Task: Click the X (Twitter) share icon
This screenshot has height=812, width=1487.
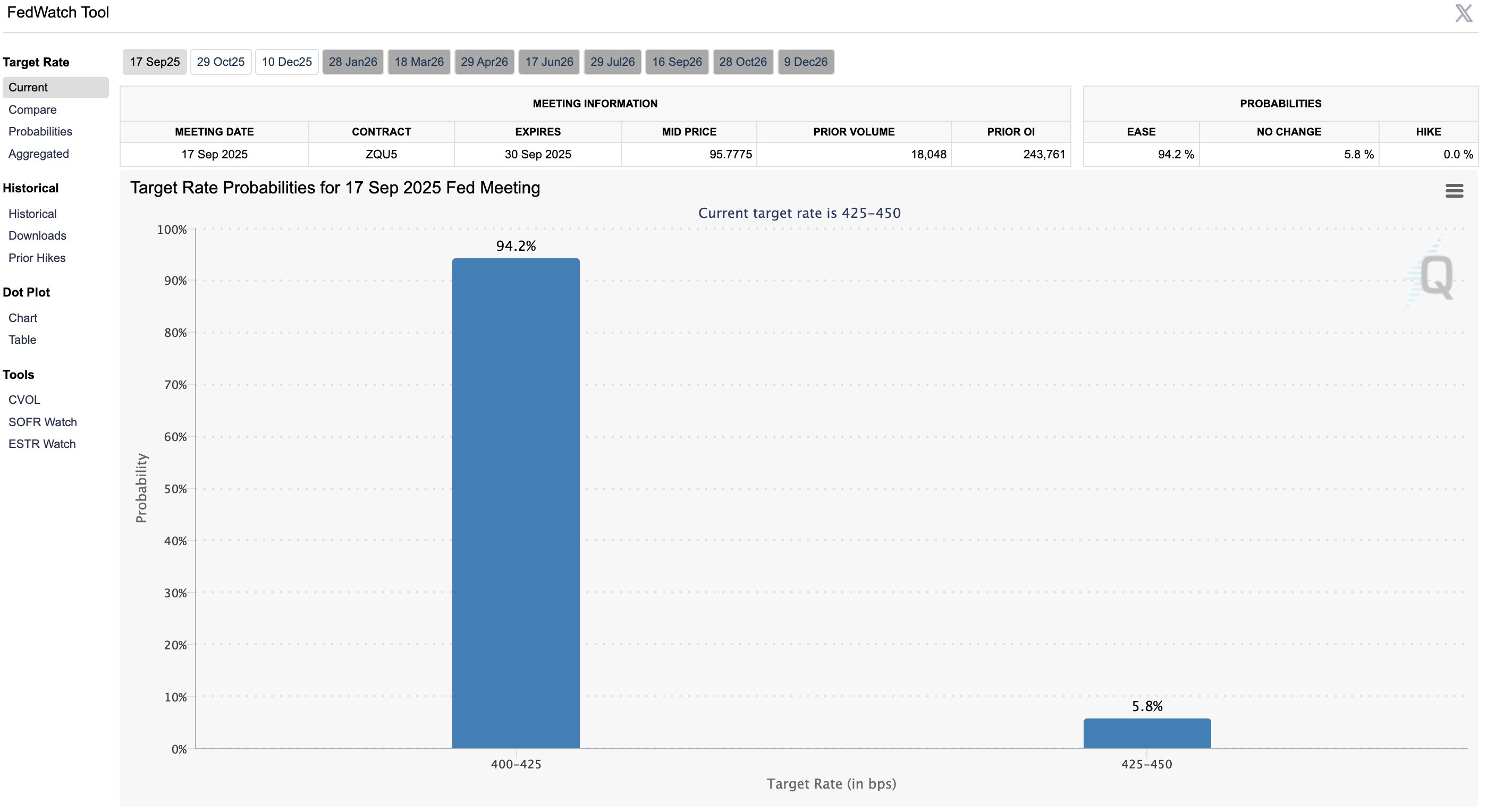Action: (x=1463, y=13)
